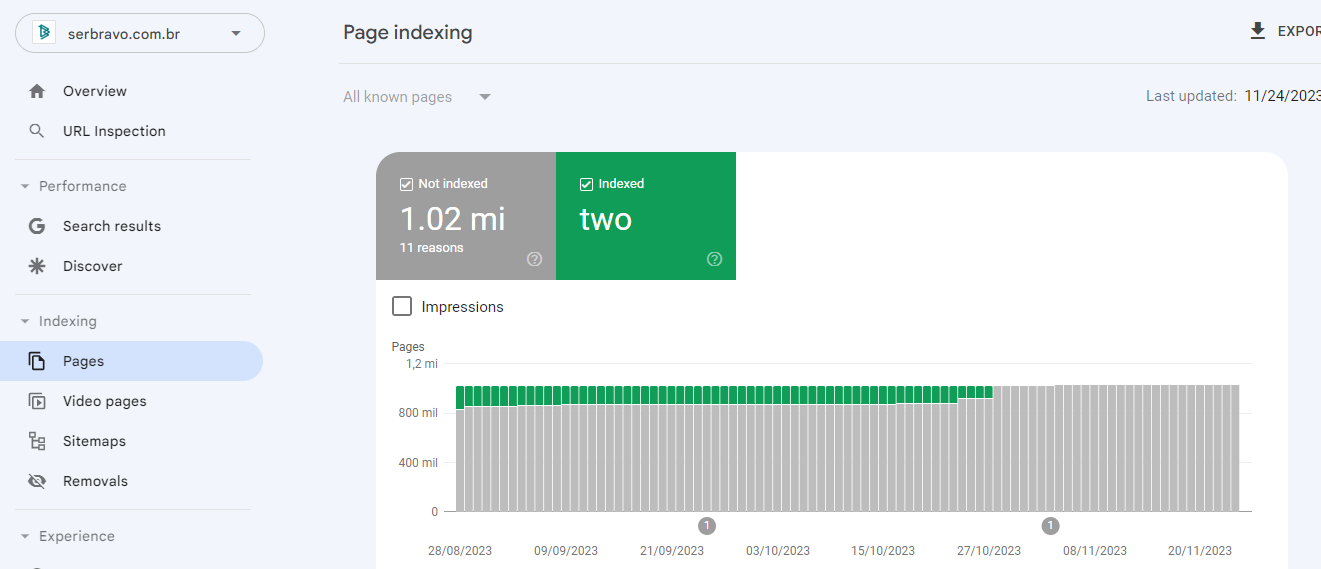Click the Discover asterisk icon
Screen dimensions: 1321x569
click(x=37, y=266)
